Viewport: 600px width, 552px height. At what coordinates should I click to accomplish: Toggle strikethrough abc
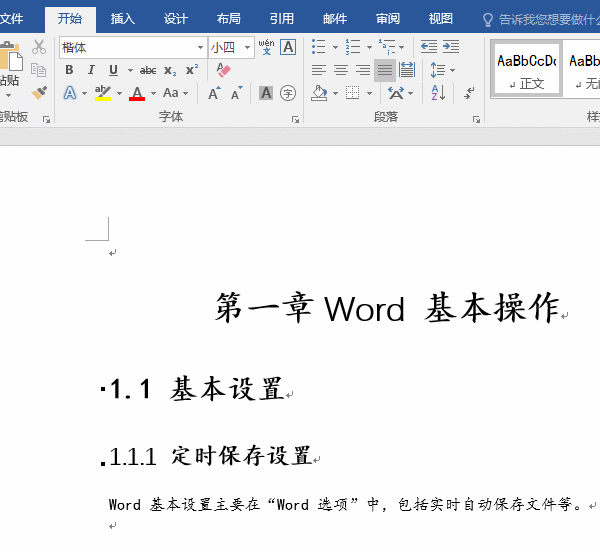(148, 70)
